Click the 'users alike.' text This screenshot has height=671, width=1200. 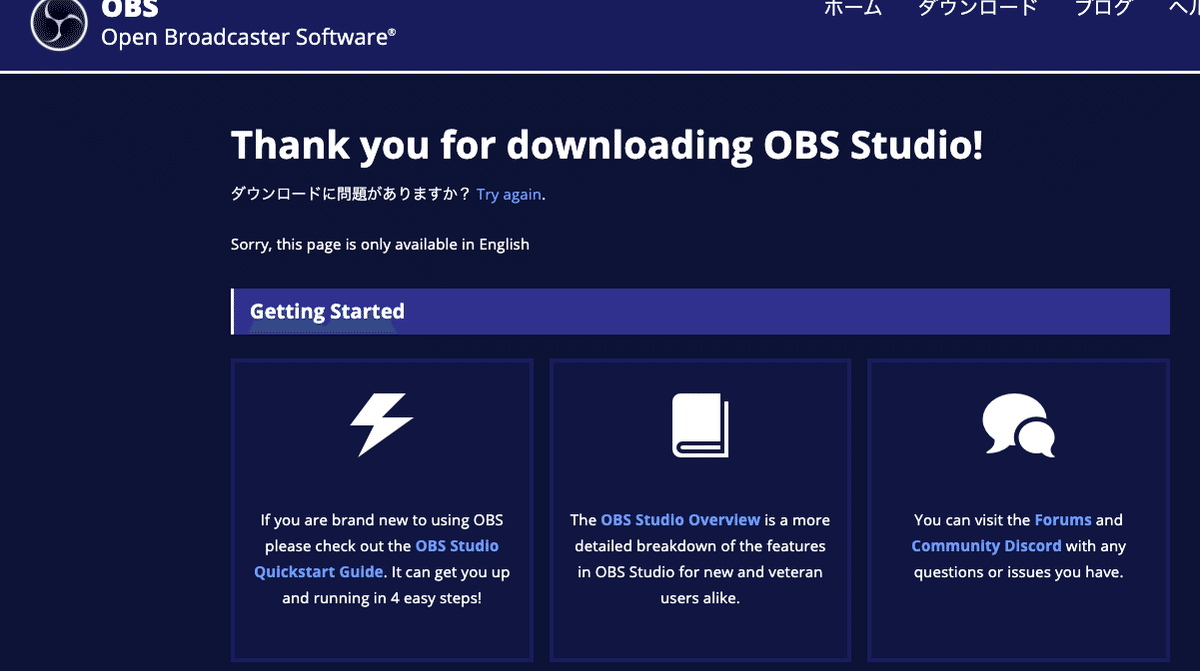[x=700, y=598]
